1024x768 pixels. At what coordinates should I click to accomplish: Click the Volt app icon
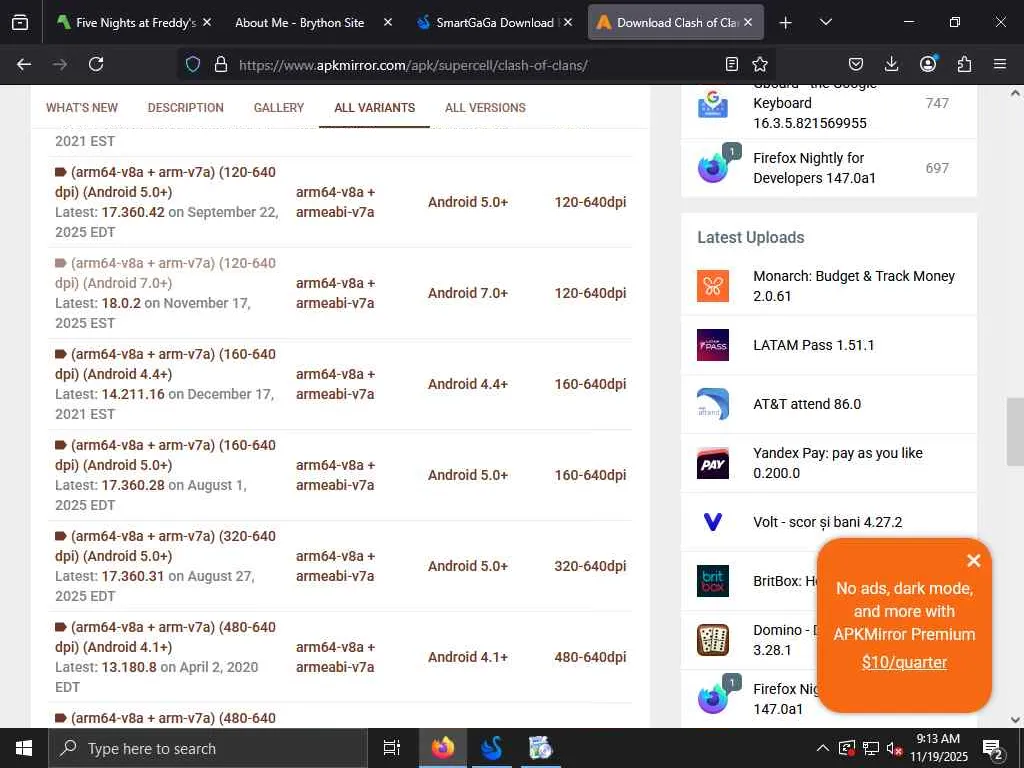tap(712, 522)
